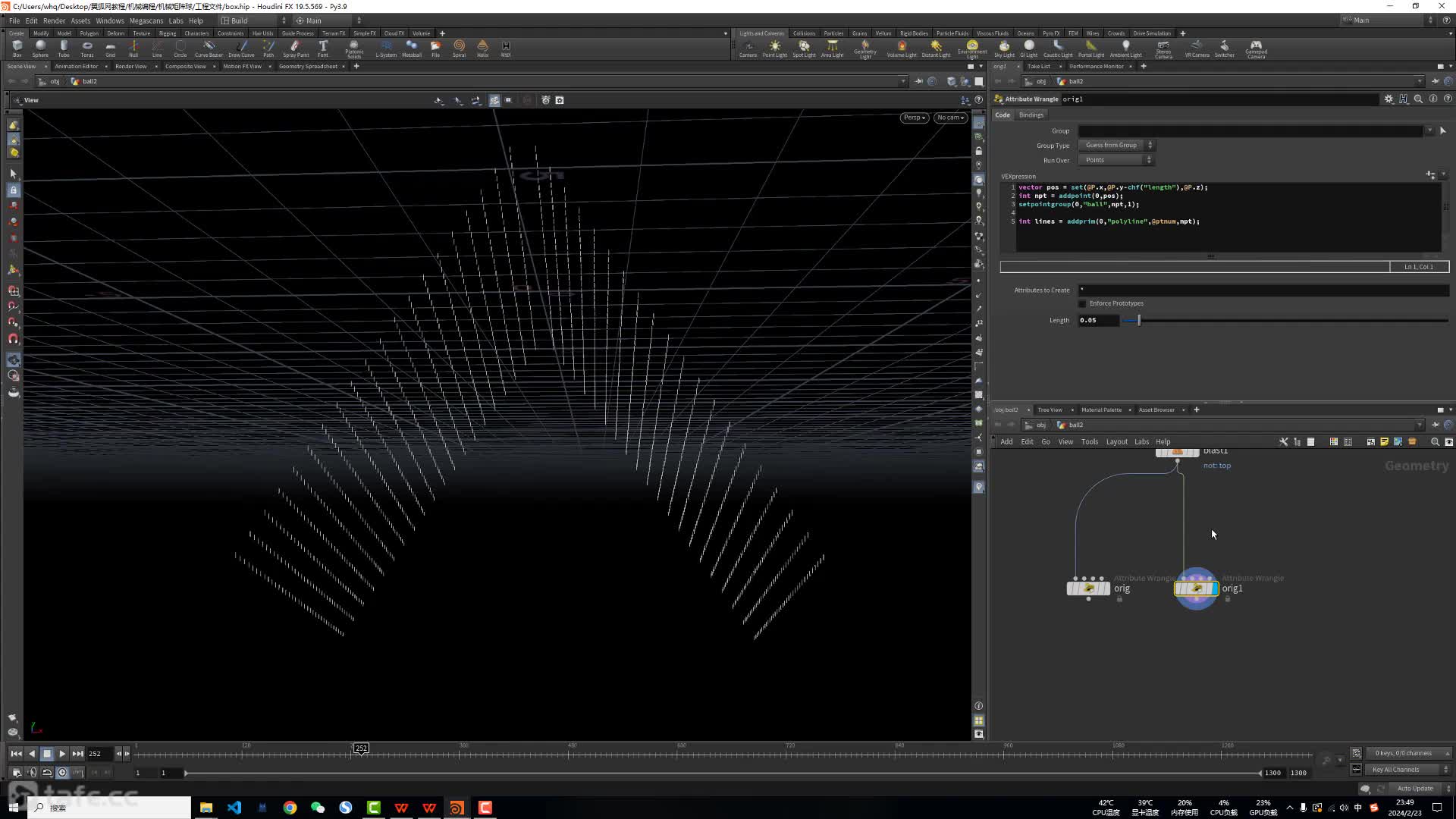Jump to the first frame
This screenshot has height=819, width=1456.
16,754
